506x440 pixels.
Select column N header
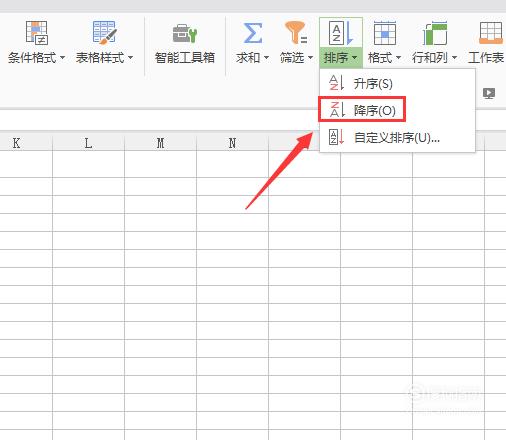[x=232, y=143]
